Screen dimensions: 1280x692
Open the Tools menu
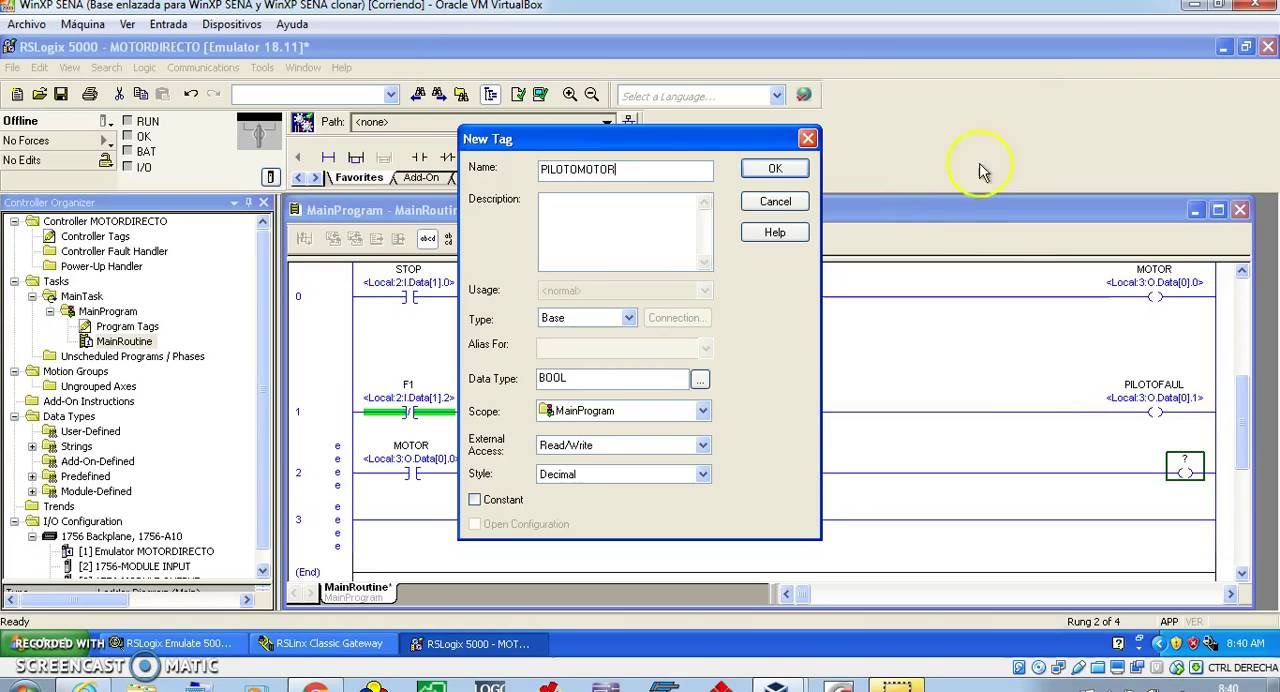tap(262, 68)
